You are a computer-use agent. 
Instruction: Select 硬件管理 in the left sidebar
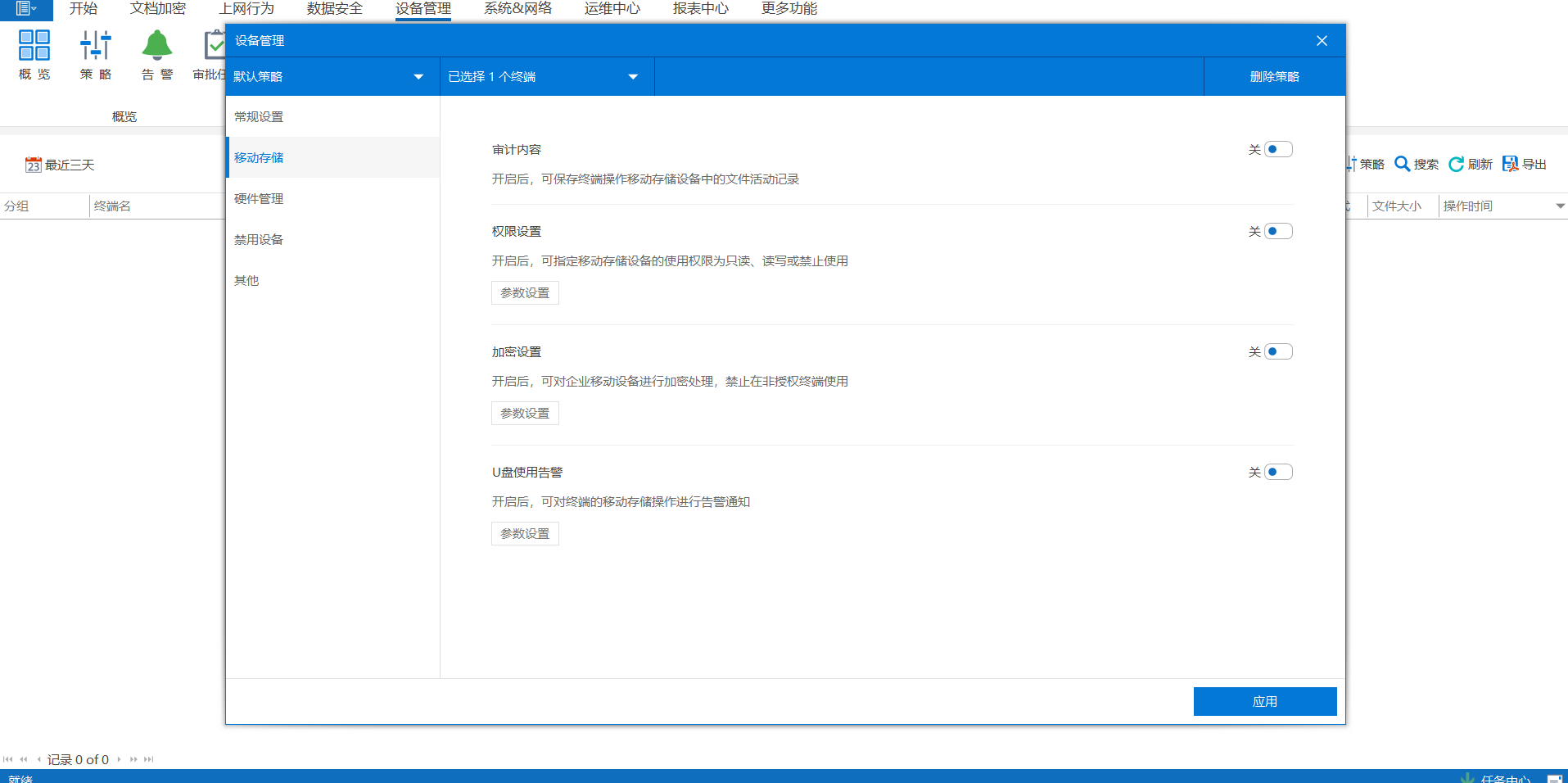click(259, 198)
